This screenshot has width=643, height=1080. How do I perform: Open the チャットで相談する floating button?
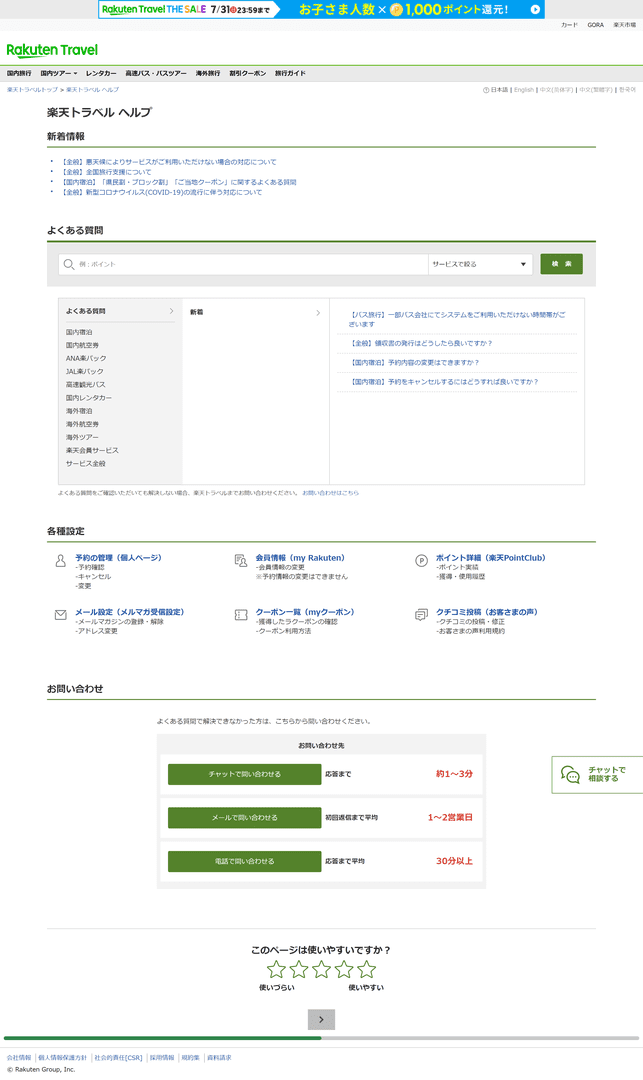point(597,774)
